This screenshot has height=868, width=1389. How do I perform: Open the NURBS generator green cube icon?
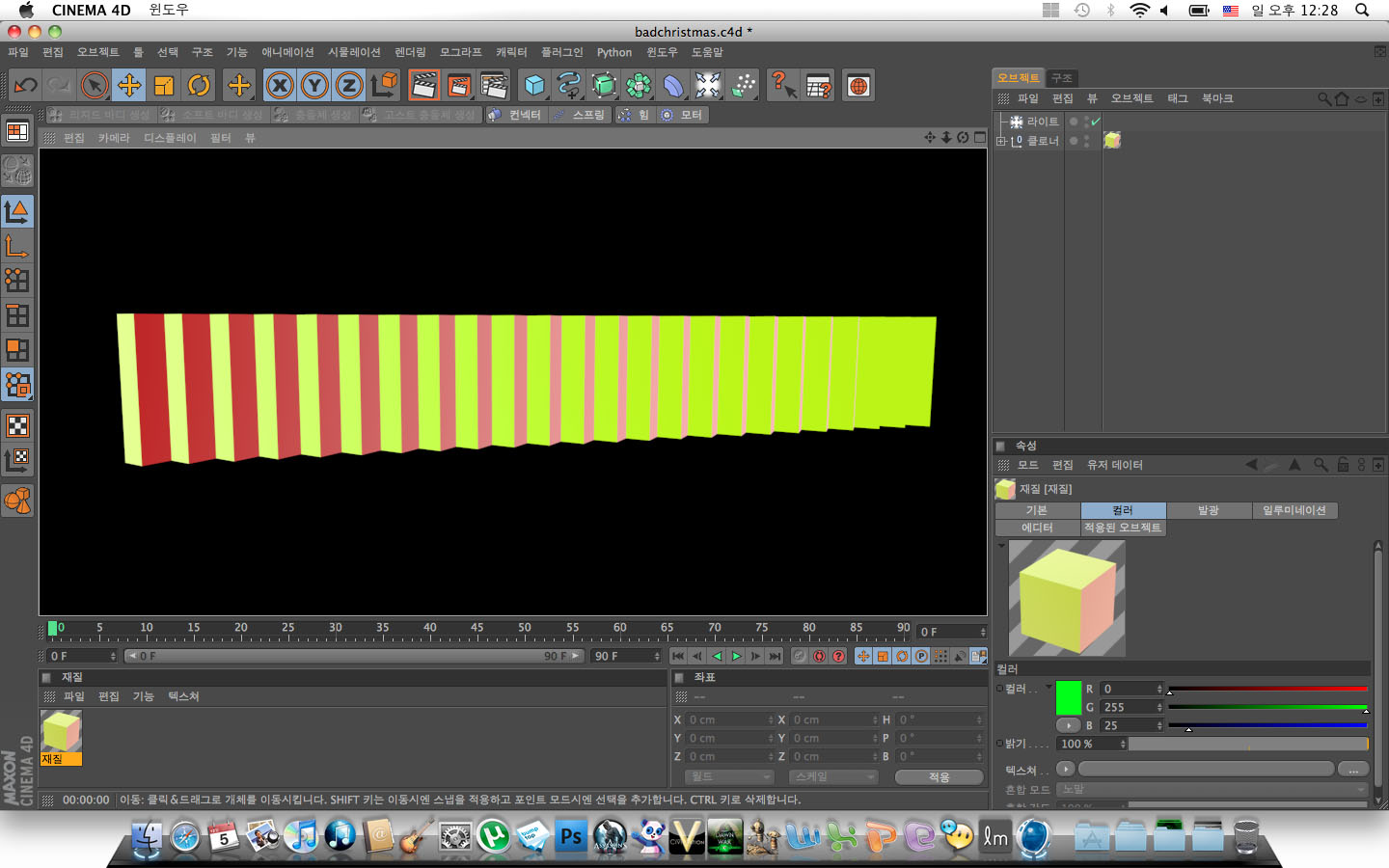604,86
